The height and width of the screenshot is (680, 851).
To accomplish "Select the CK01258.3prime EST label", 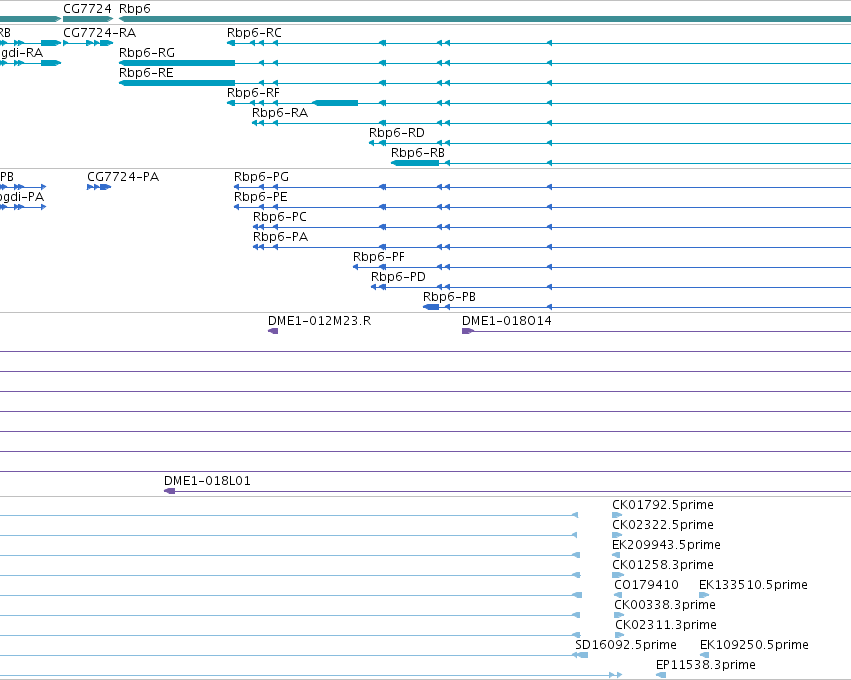I will coord(663,565).
